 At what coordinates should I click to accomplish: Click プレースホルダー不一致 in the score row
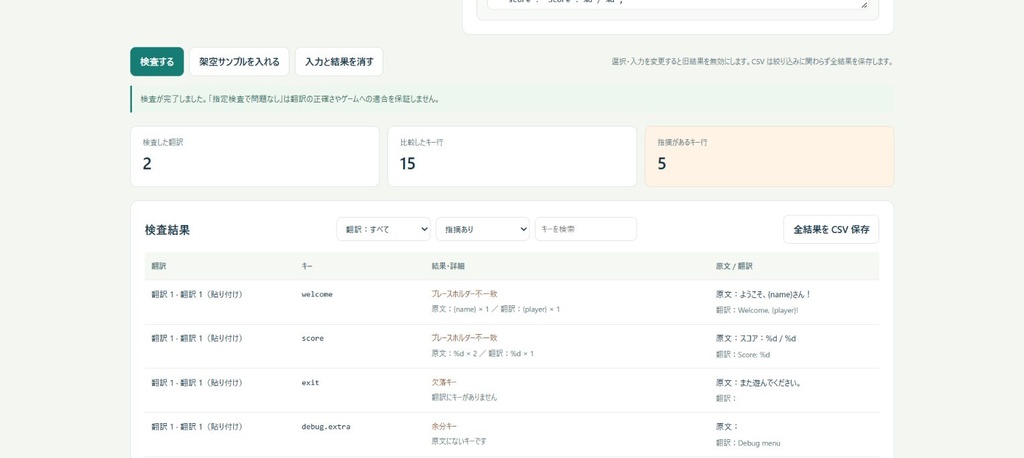[x=464, y=338]
